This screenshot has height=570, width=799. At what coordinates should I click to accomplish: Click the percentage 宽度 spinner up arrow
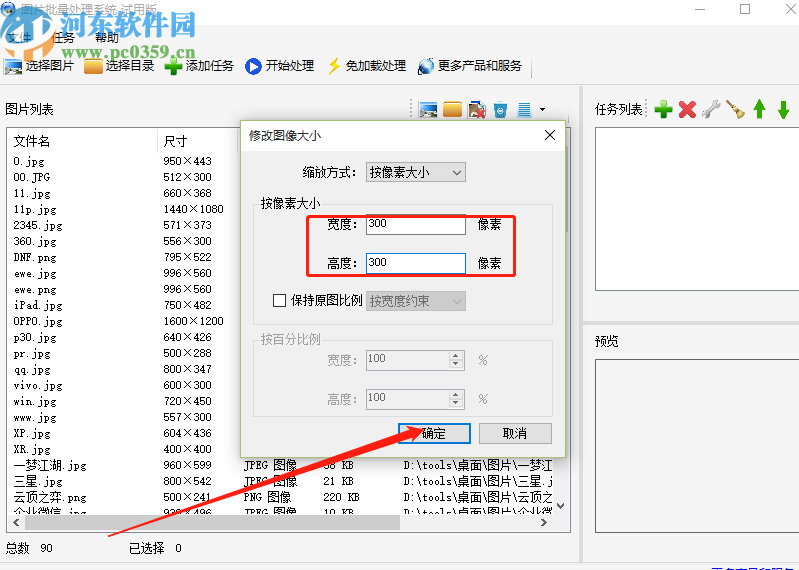pos(456,356)
